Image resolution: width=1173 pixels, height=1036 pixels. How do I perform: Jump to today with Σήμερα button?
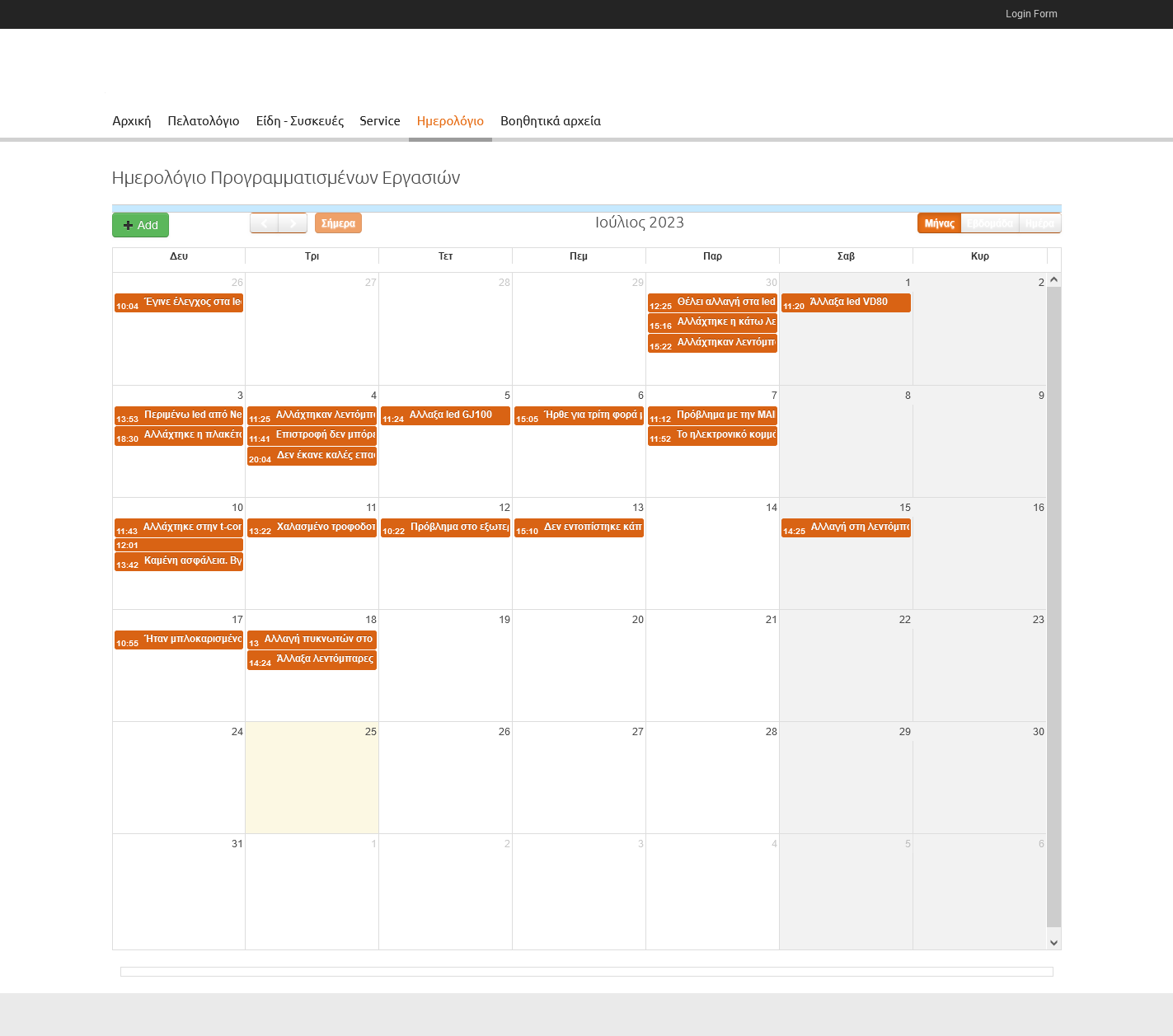click(x=338, y=223)
